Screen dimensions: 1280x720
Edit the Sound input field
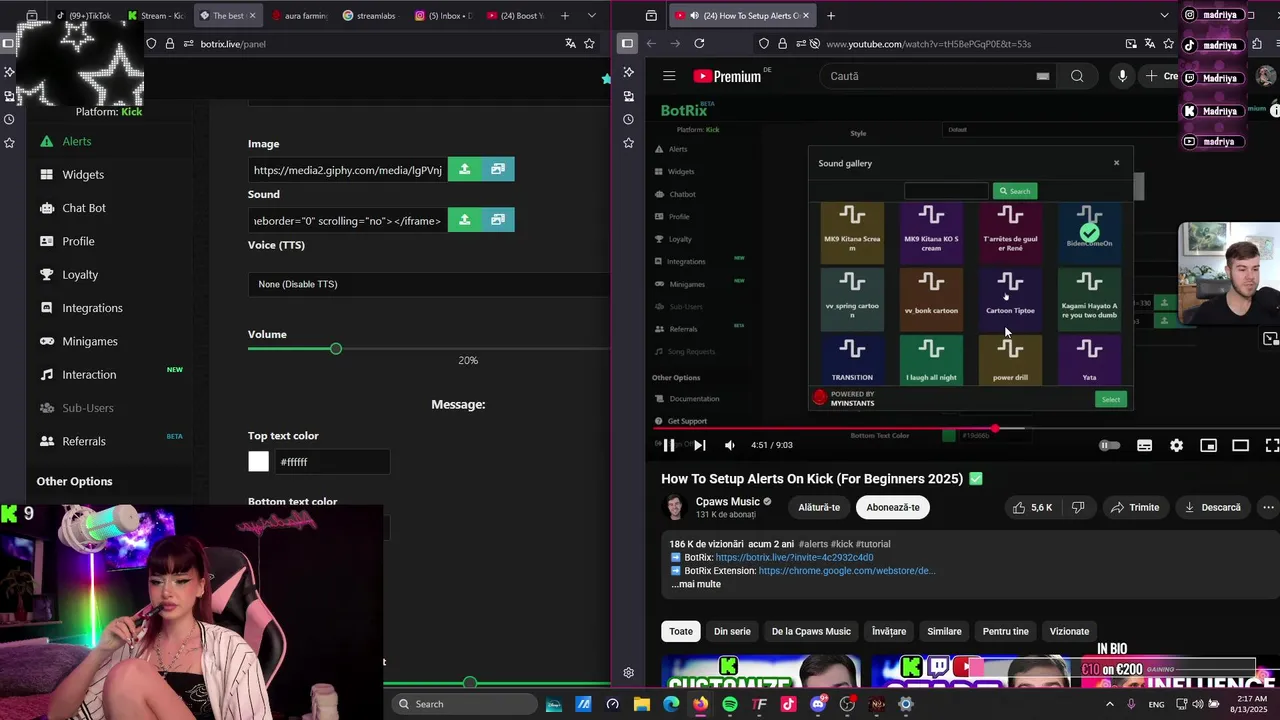(x=347, y=220)
